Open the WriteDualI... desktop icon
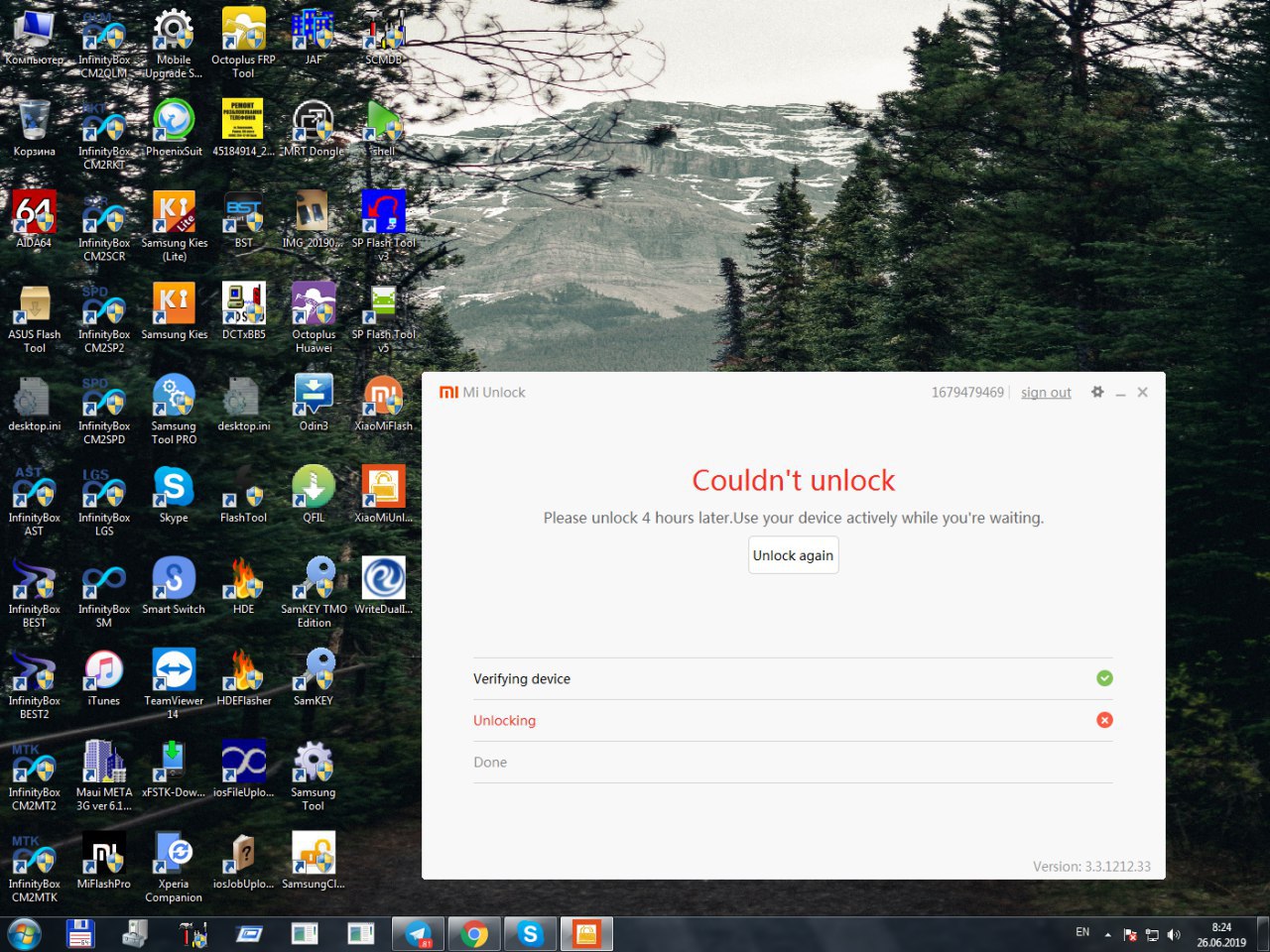This screenshot has width=1270, height=952. [383, 587]
